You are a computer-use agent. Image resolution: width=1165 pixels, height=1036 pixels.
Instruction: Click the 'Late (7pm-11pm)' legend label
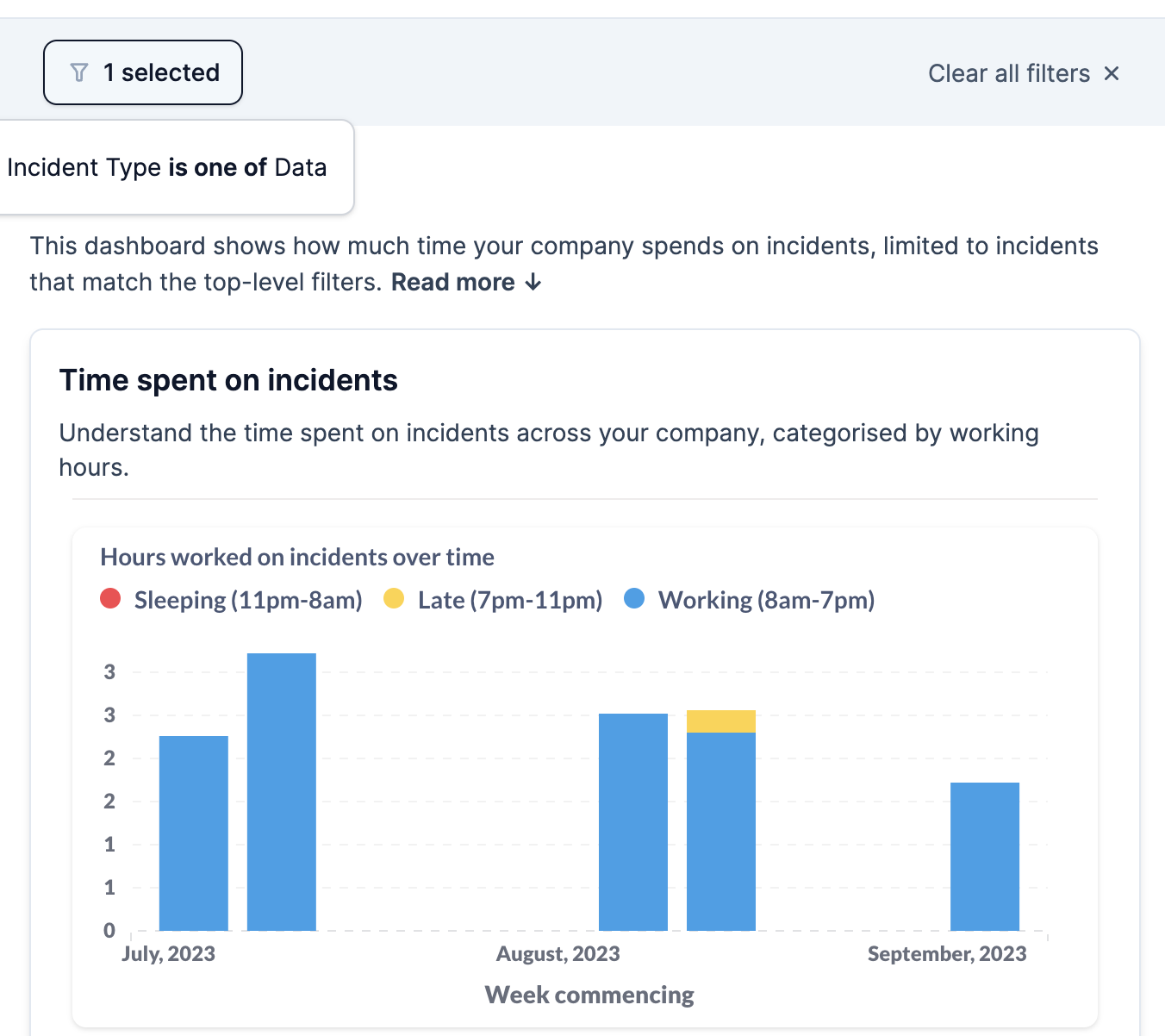[x=510, y=600]
